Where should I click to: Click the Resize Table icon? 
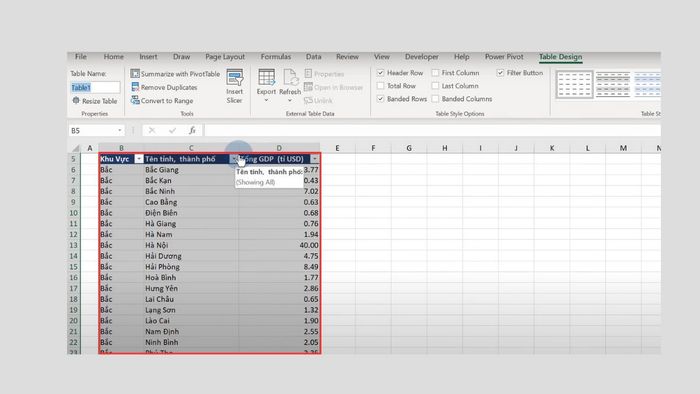(x=76, y=101)
